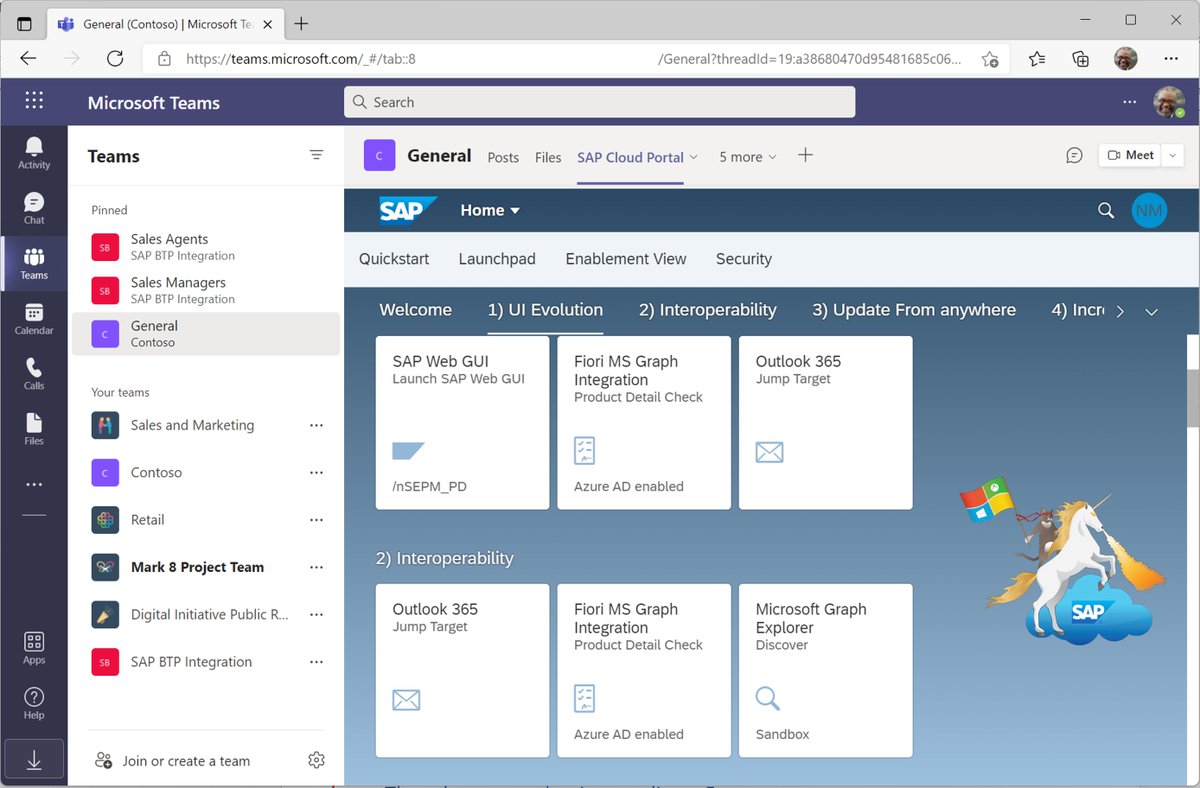
Task: Open Contoso team more options
Action: [x=316, y=472]
